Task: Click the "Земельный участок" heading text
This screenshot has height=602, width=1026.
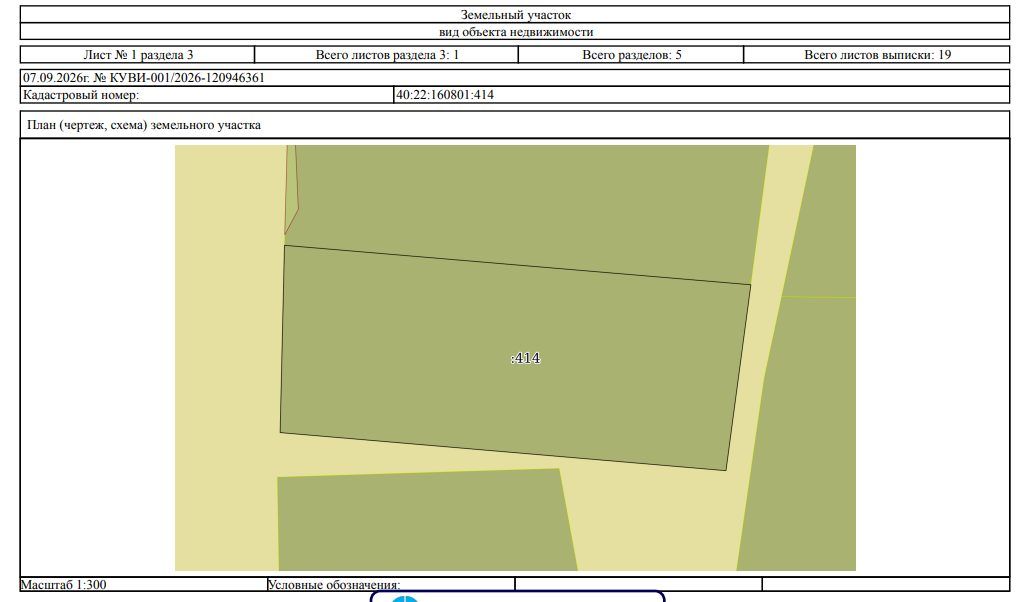Action: click(515, 14)
